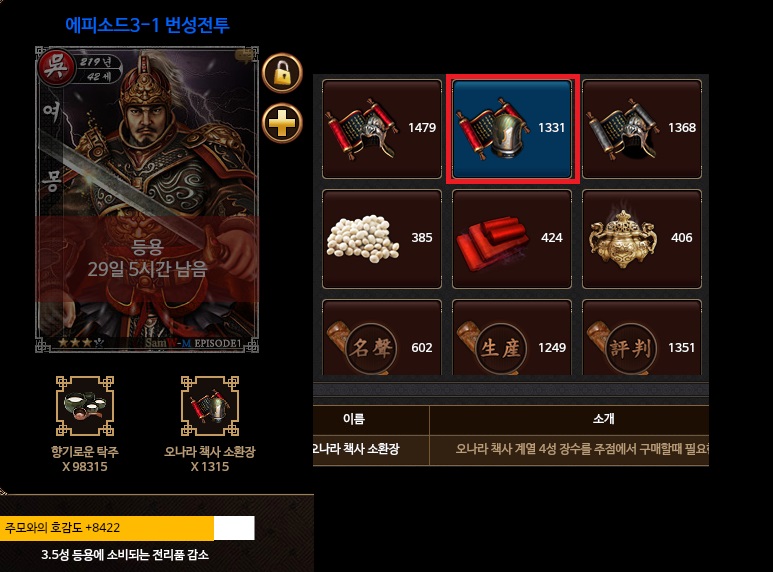
Task: Select the 評判 token item 1351
Action: coord(642,337)
